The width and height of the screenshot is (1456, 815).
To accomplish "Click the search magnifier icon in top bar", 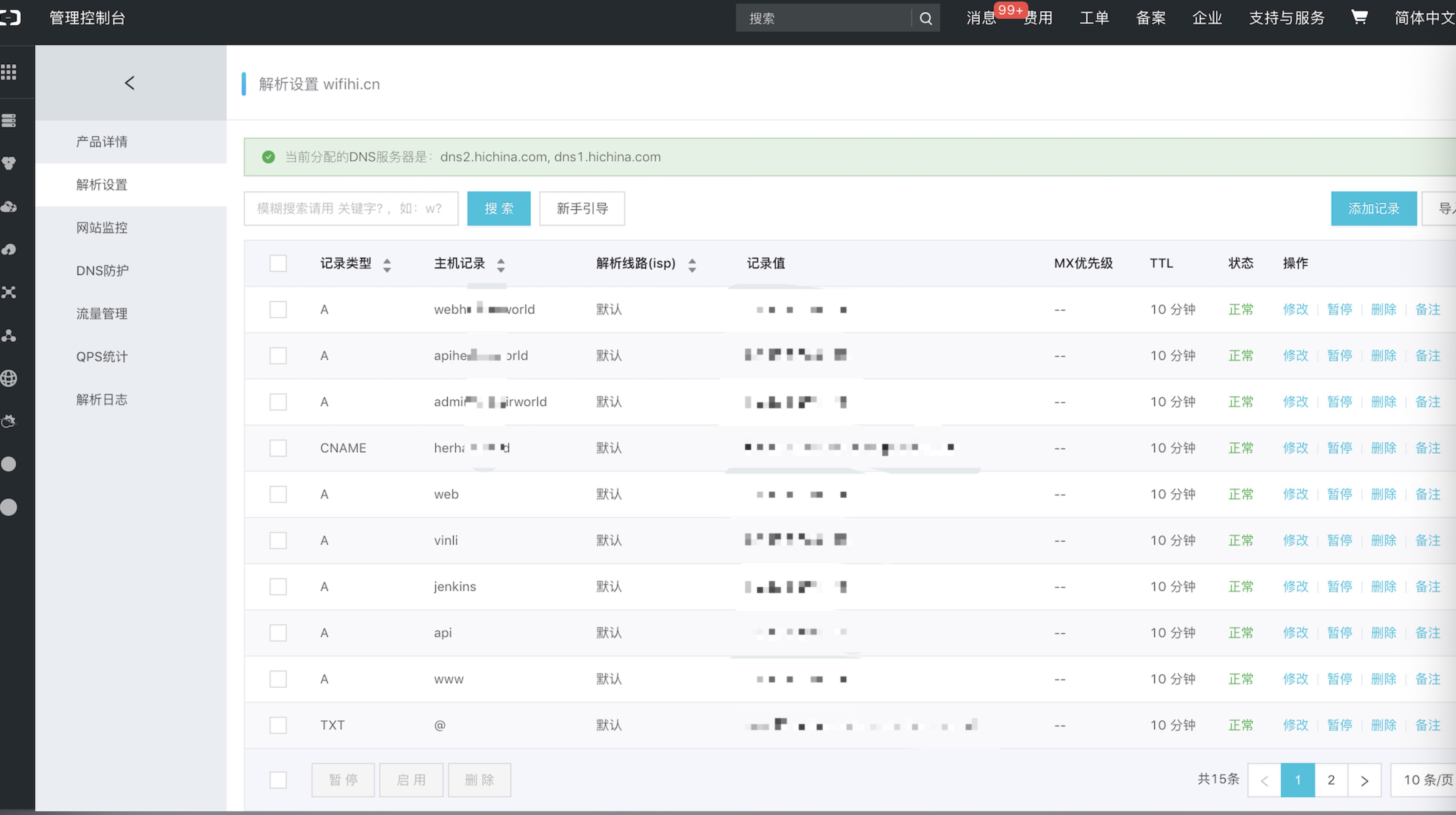I will click(925, 18).
